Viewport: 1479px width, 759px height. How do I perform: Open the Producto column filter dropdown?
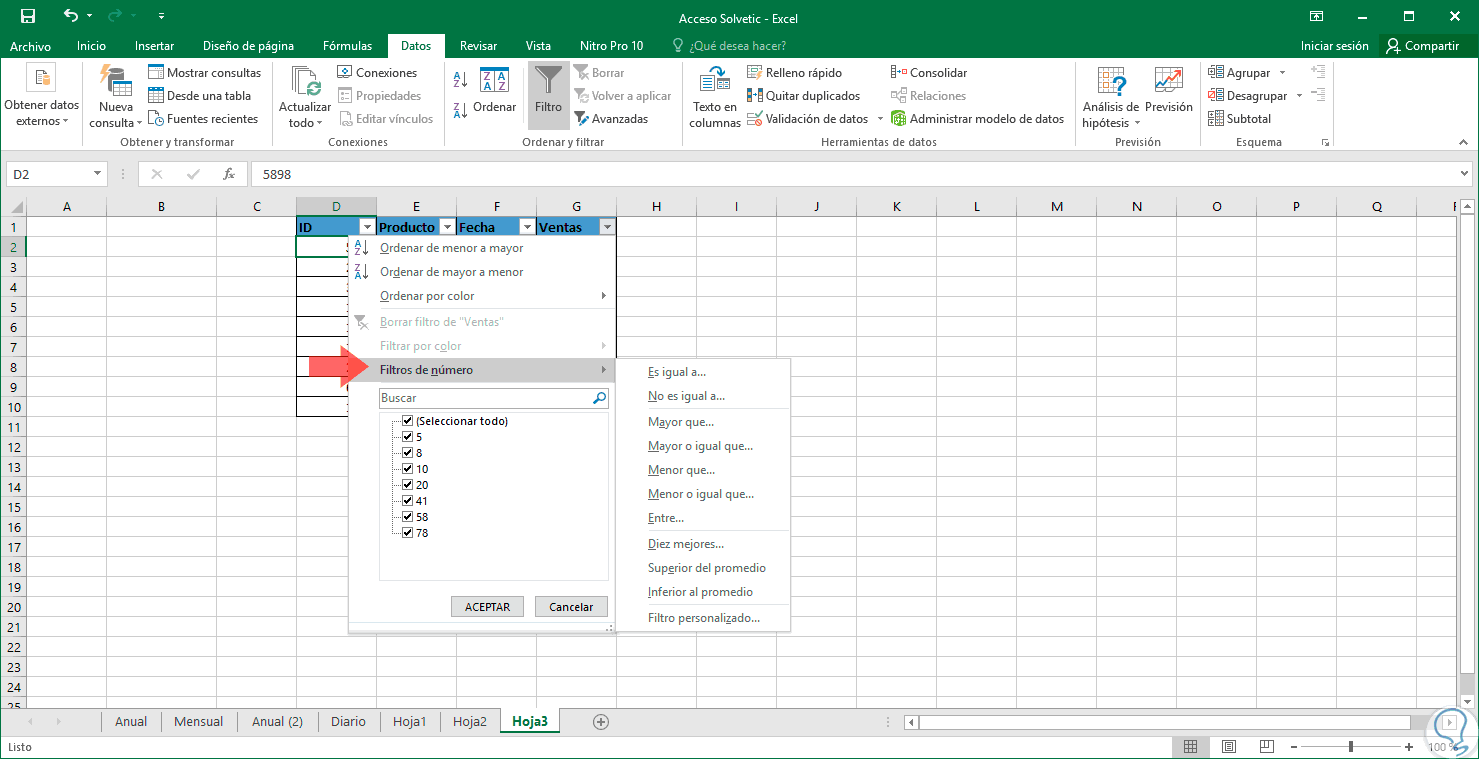447,227
